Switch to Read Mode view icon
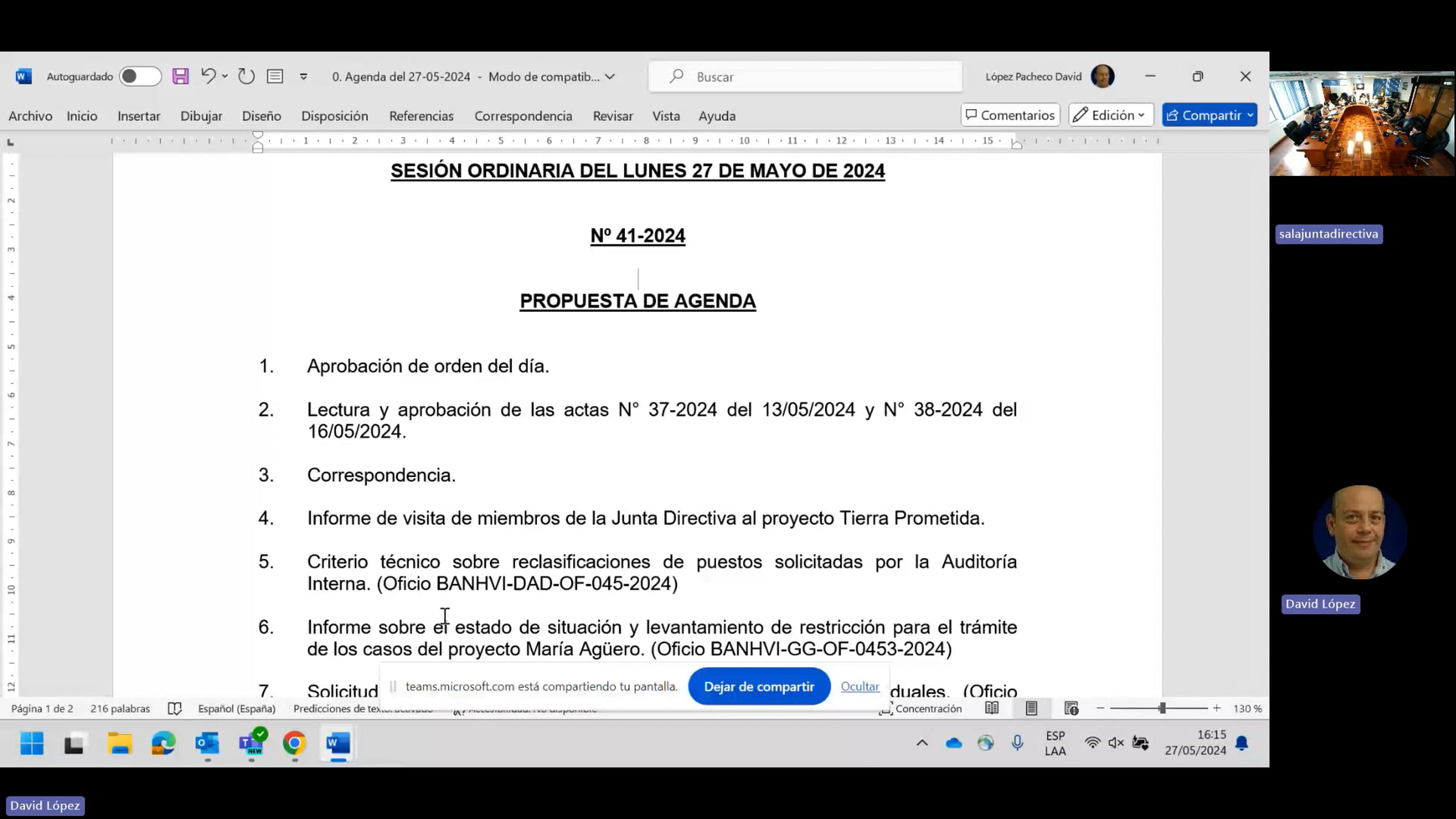This screenshot has width=1456, height=819. (x=992, y=709)
